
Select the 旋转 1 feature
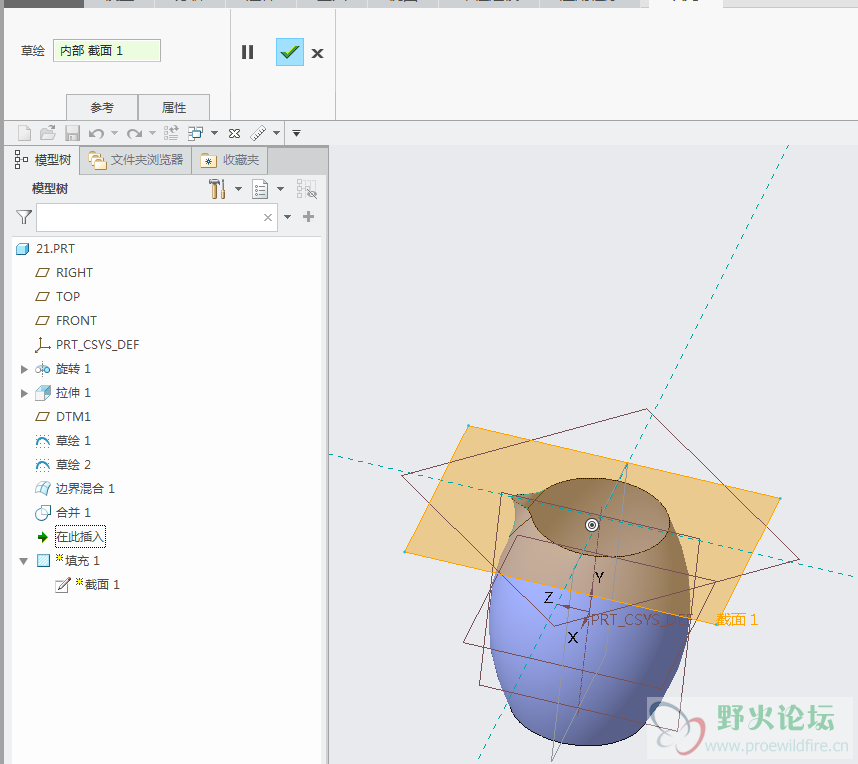[73, 369]
